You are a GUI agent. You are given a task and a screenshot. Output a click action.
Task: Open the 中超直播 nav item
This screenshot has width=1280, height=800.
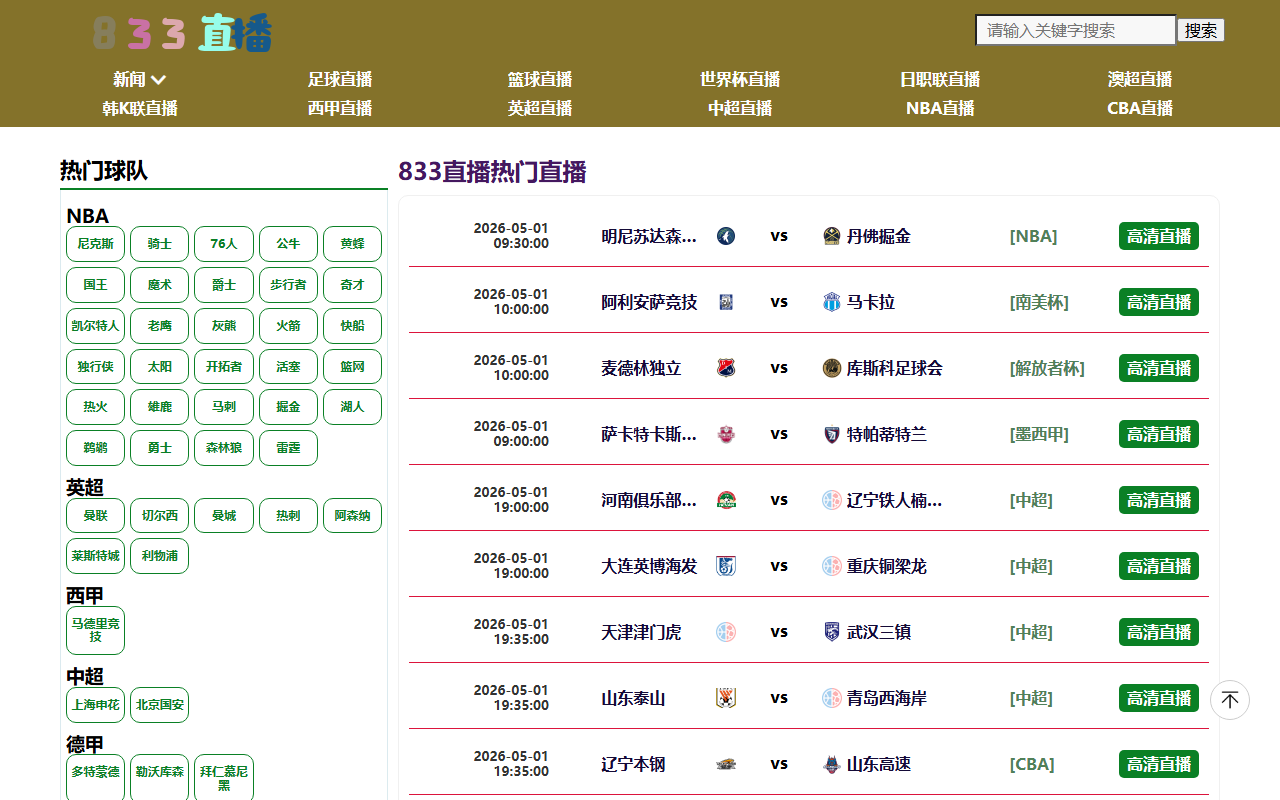tap(740, 108)
